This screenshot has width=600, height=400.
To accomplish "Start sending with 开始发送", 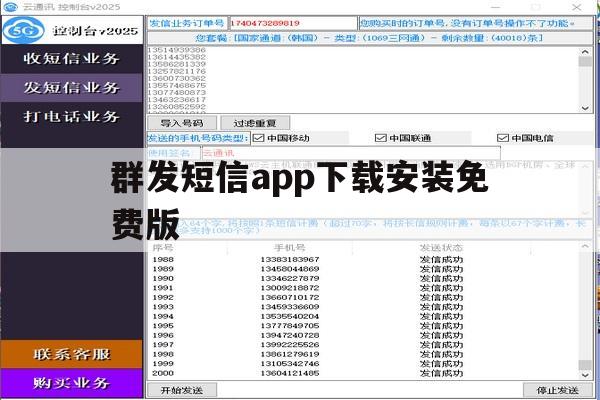I will [182, 390].
